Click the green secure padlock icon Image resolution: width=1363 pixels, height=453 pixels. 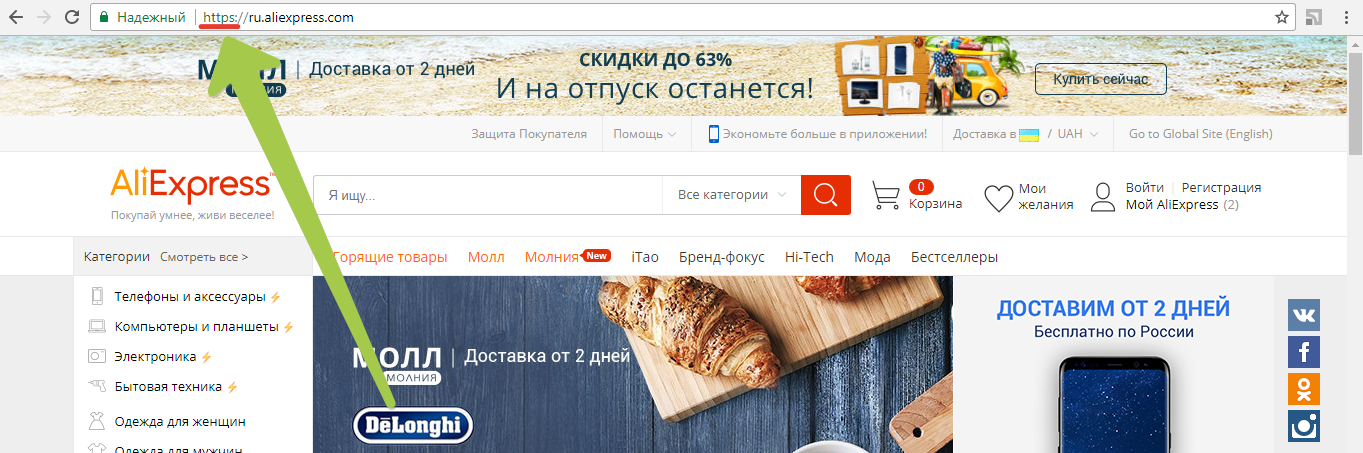pyautogui.click(x=103, y=17)
